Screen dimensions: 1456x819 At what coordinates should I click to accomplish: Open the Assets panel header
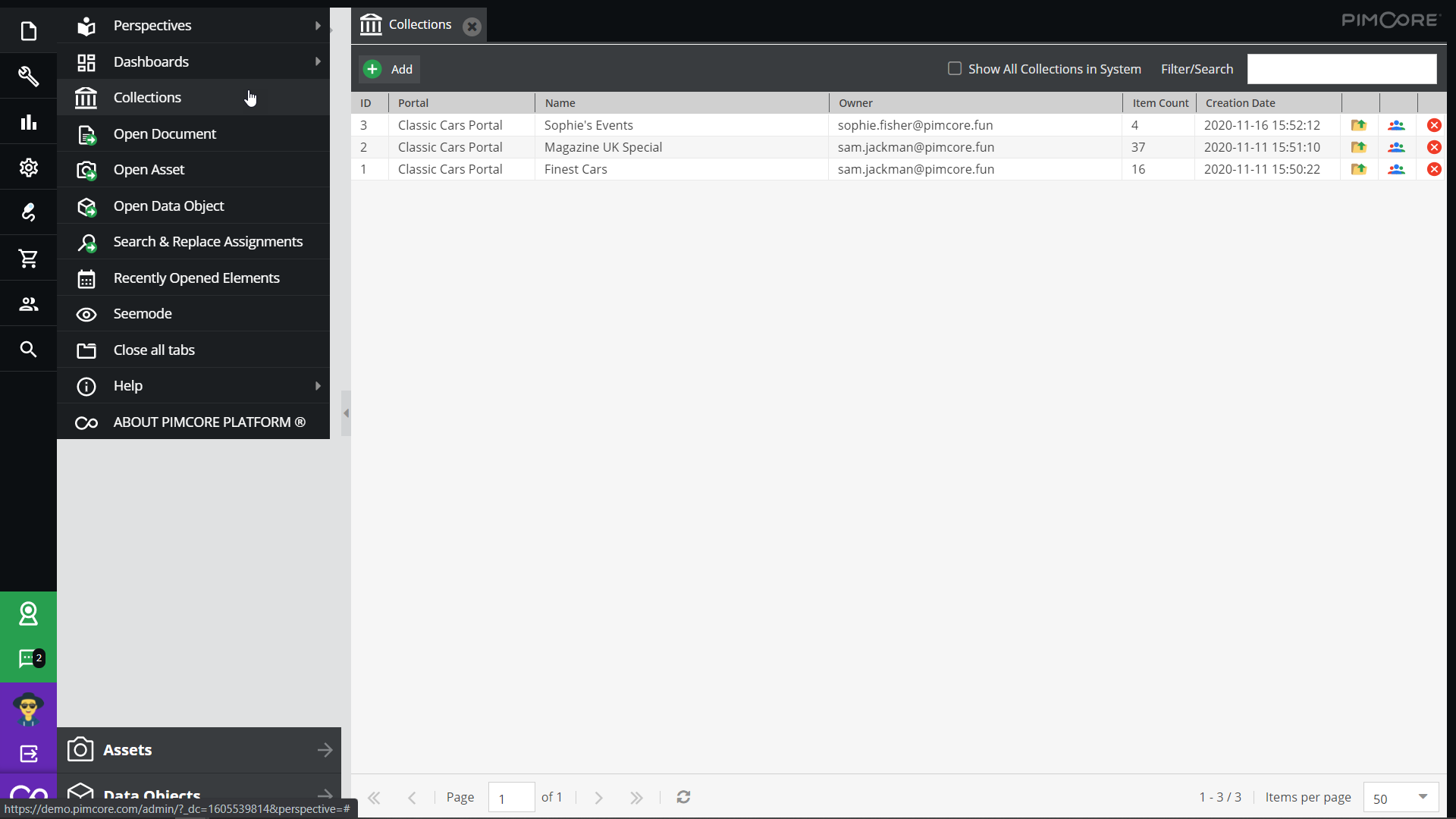click(x=199, y=750)
